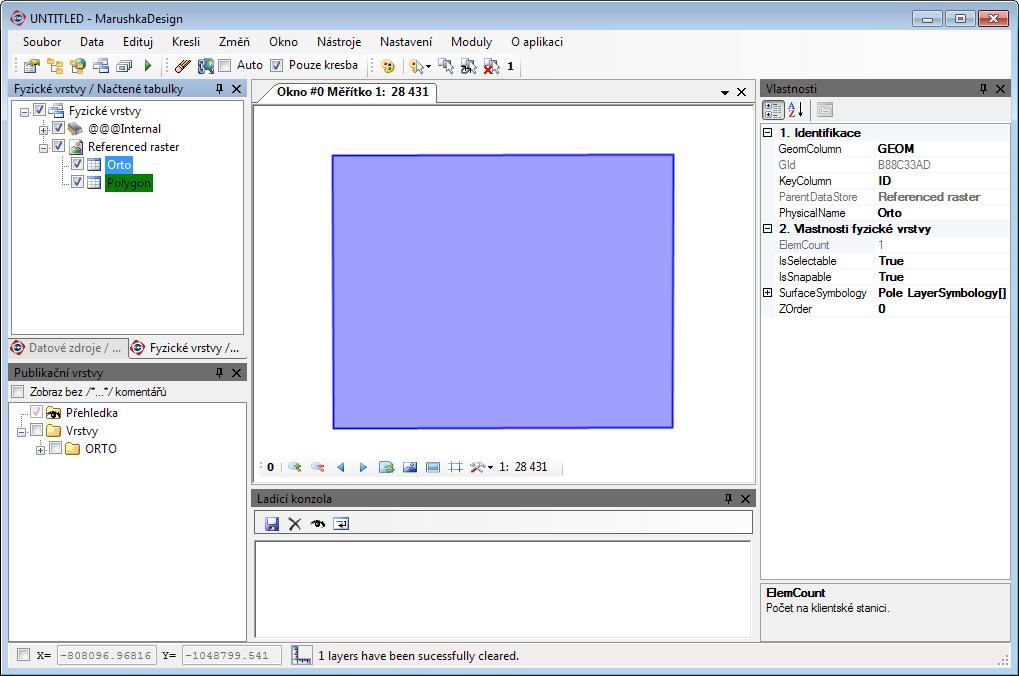Click the color palette toolbar icon
Viewport: 1019px width, 676px height.
388,66
